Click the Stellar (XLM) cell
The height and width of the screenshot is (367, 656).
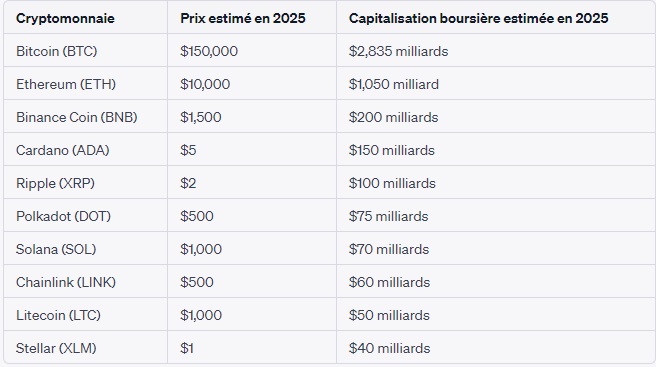[x=56, y=348]
